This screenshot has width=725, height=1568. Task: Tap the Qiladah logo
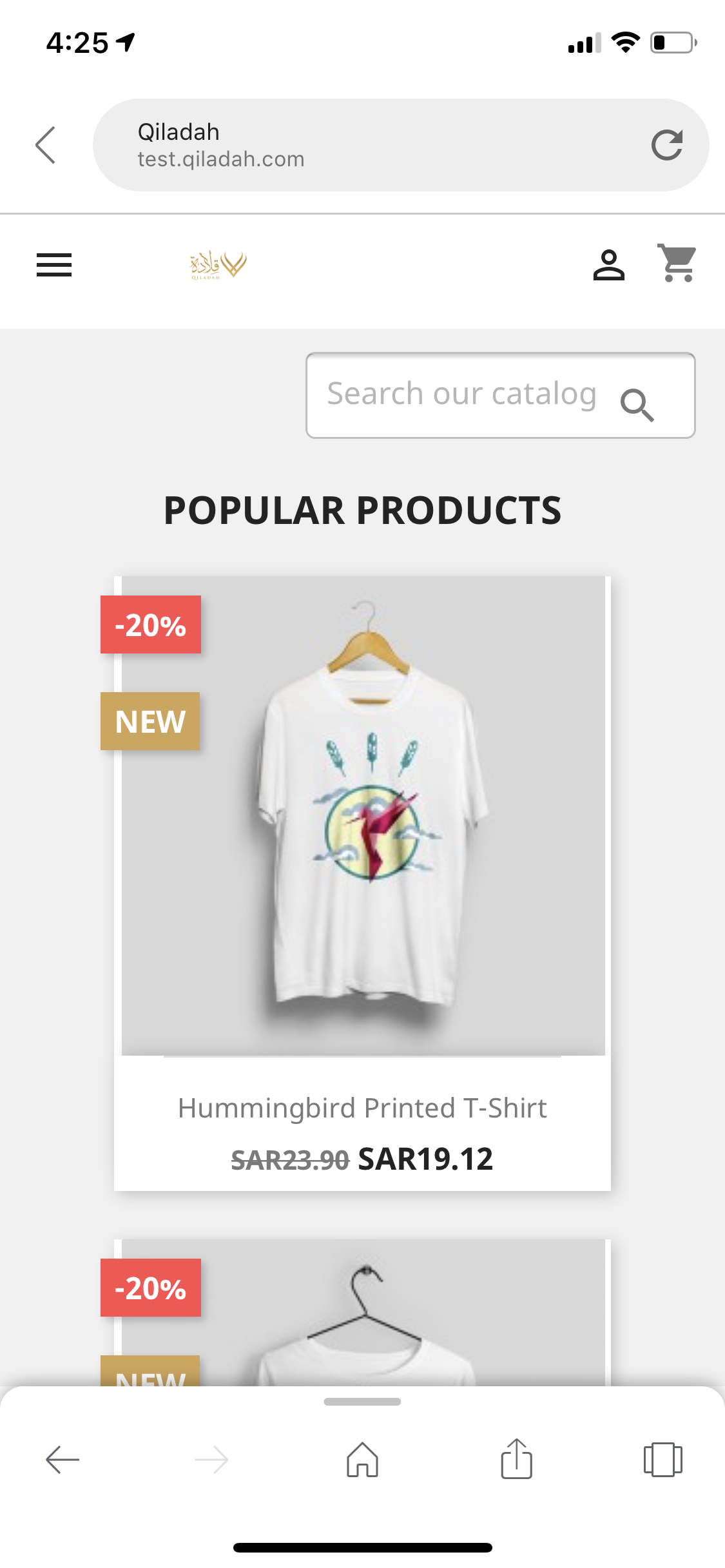point(218,265)
